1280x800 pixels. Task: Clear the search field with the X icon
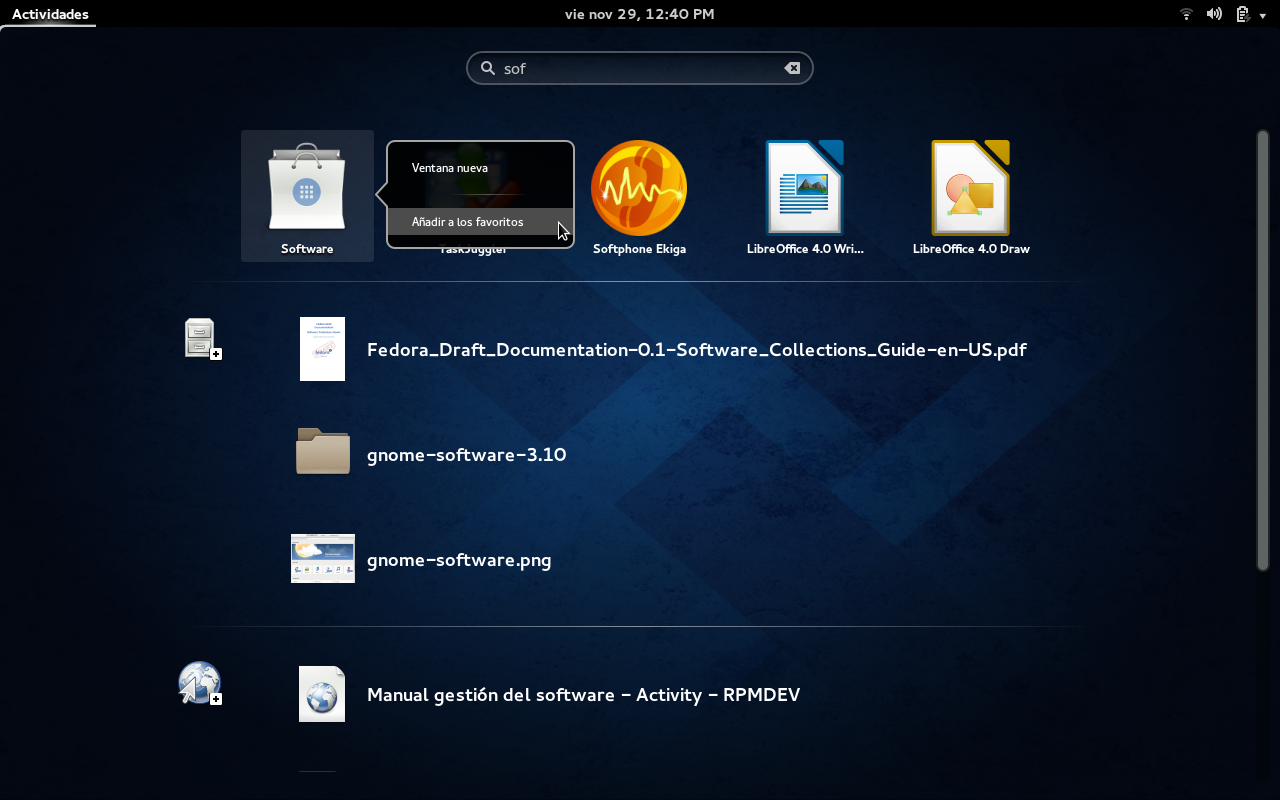792,68
